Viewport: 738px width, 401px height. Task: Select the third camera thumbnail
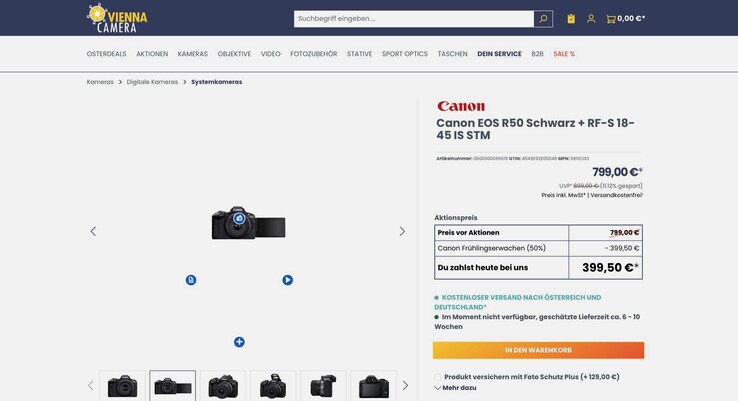point(223,386)
